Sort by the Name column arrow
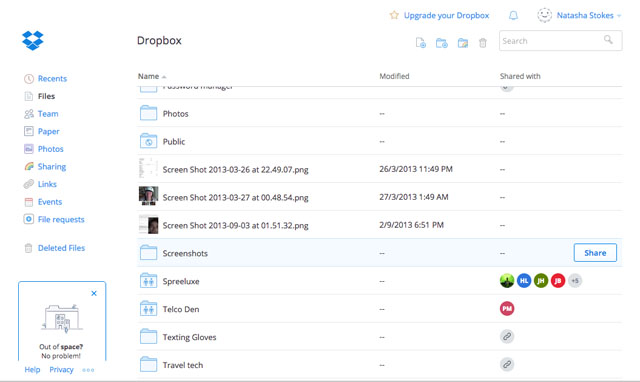The image size is (640, 382). (x=164, y=77)
